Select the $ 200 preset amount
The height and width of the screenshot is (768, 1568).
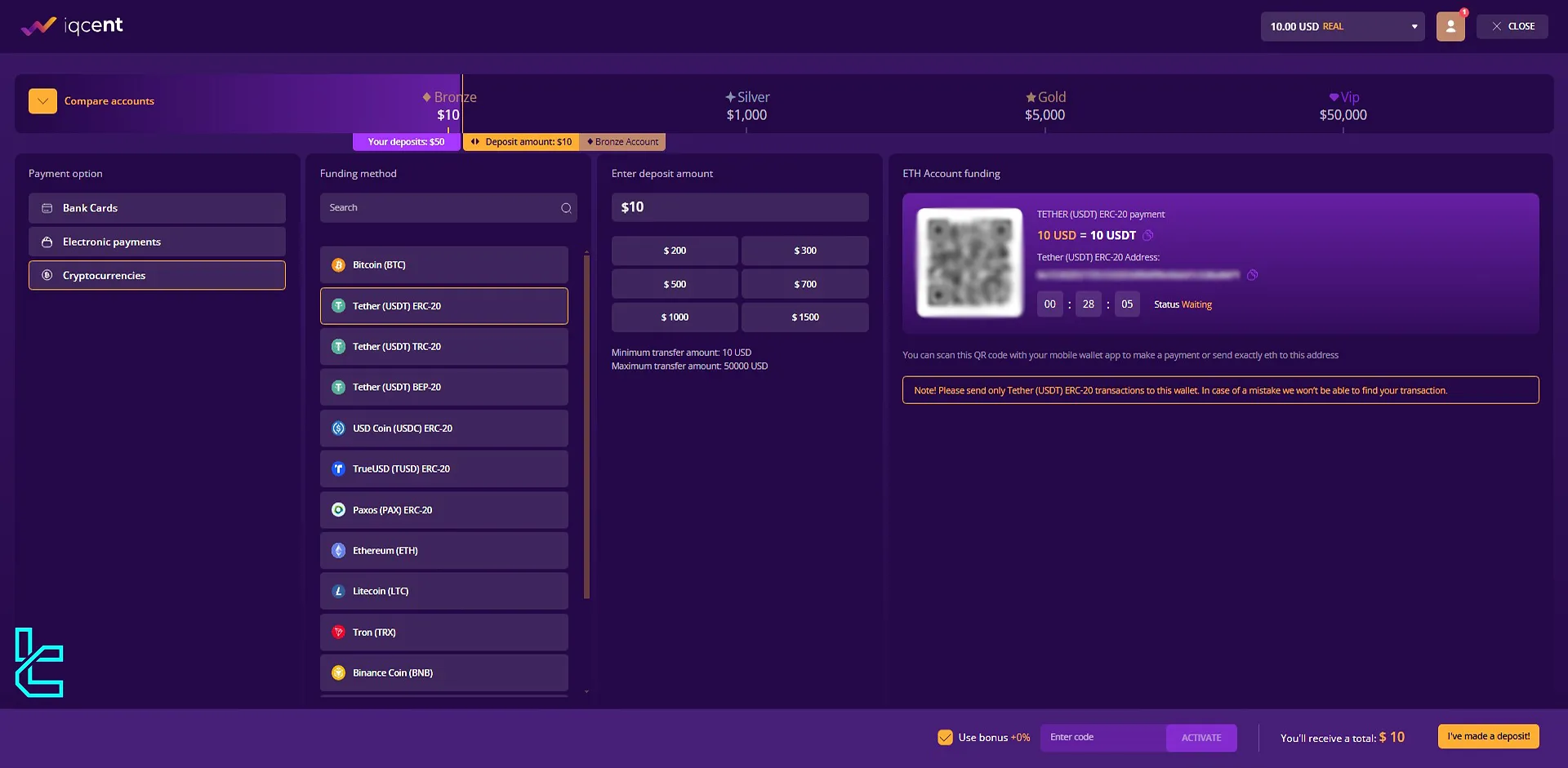pos(675,251)
